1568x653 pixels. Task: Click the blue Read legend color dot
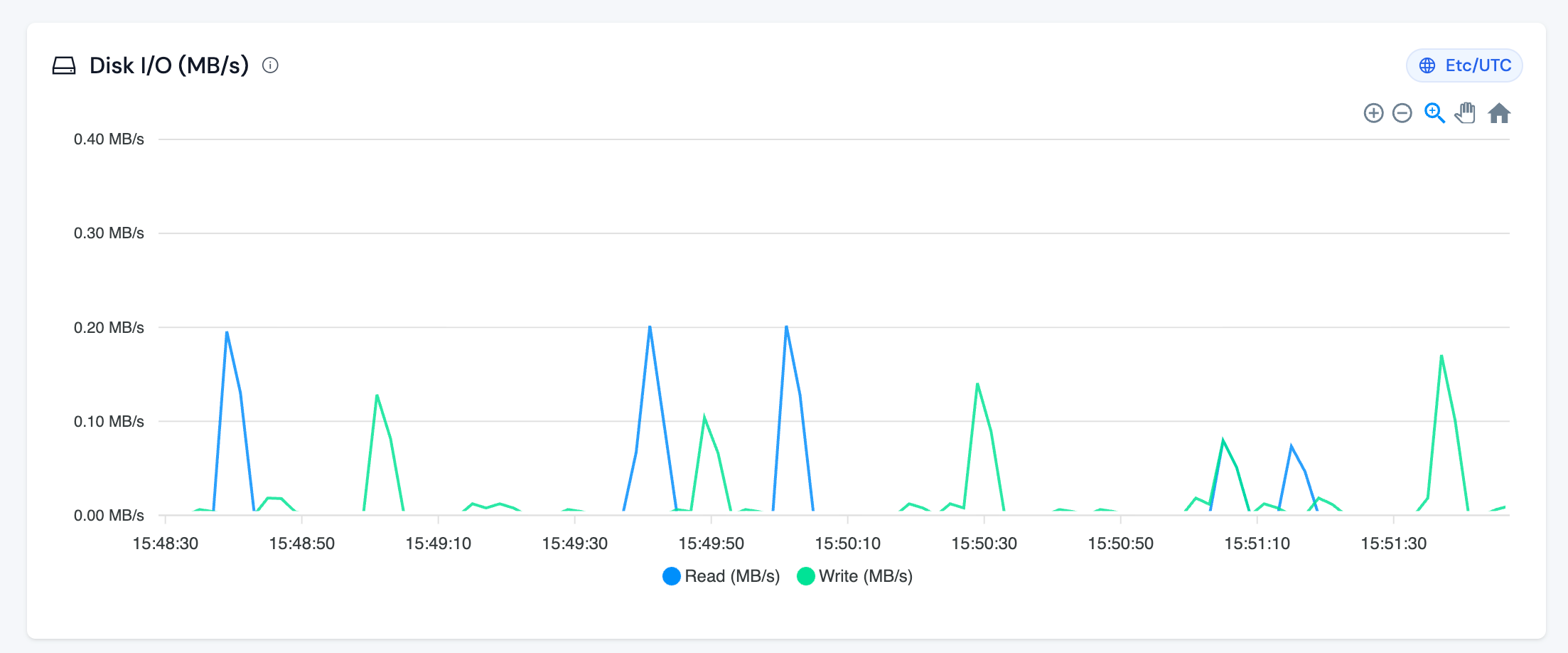[x=671, y=576]
